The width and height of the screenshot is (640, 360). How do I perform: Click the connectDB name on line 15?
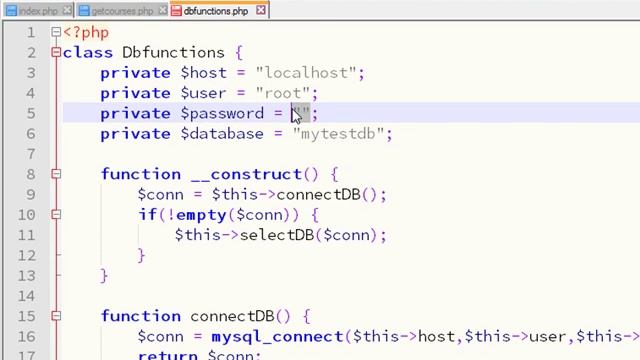232,316
